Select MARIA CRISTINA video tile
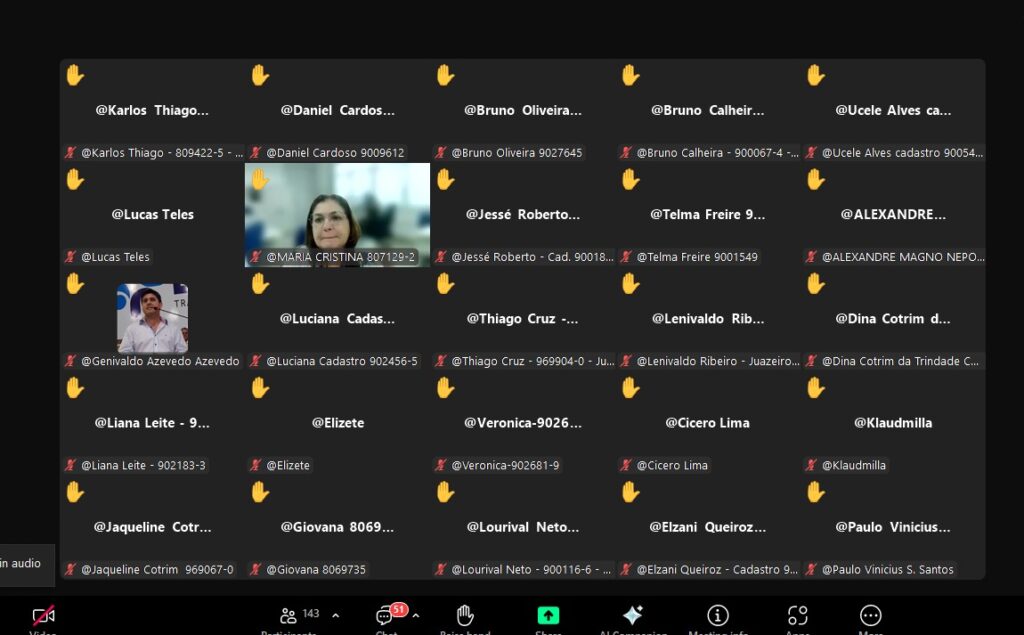1024x635 pixels. (x=338, y=215)
